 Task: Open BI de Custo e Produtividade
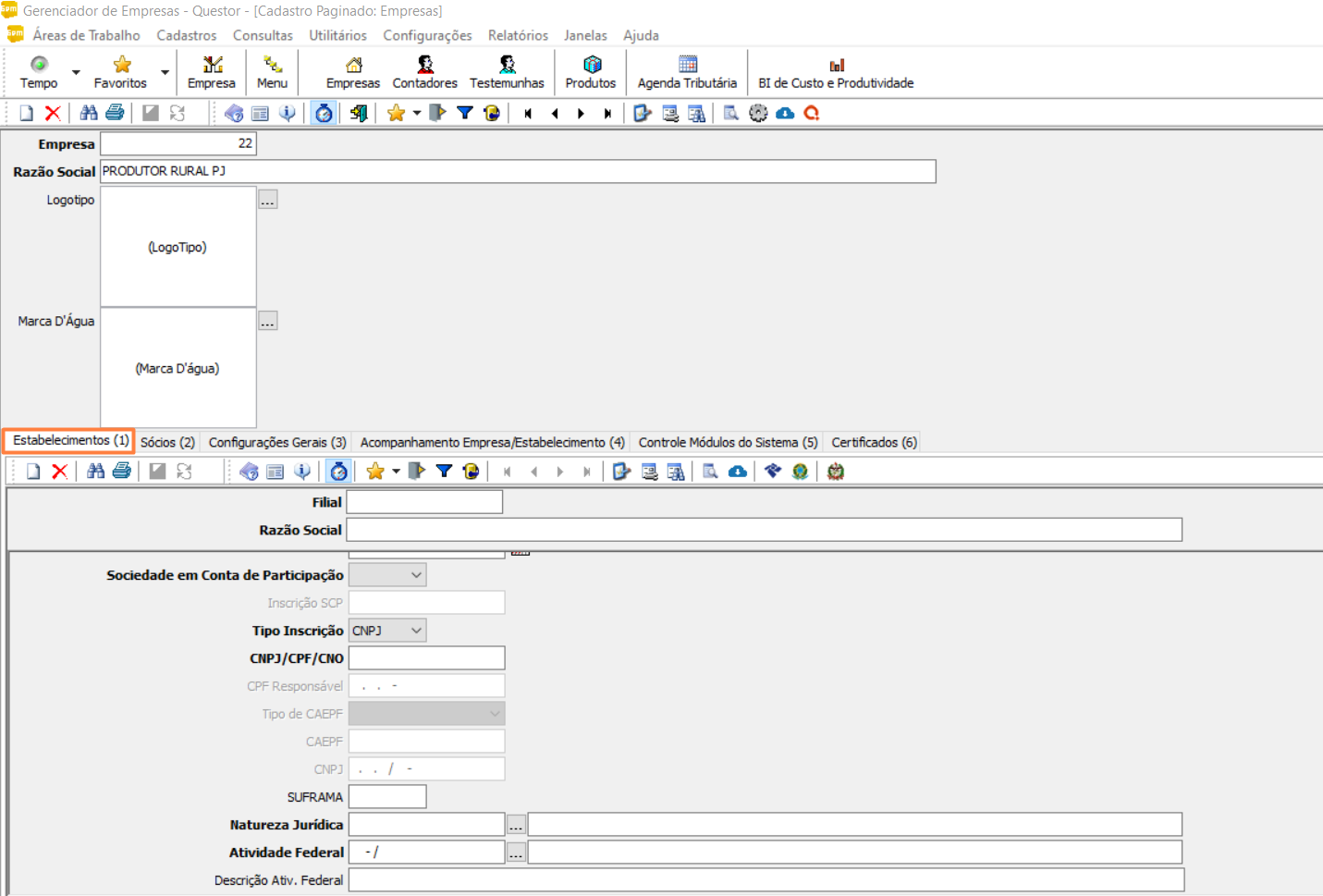(836, 72)
